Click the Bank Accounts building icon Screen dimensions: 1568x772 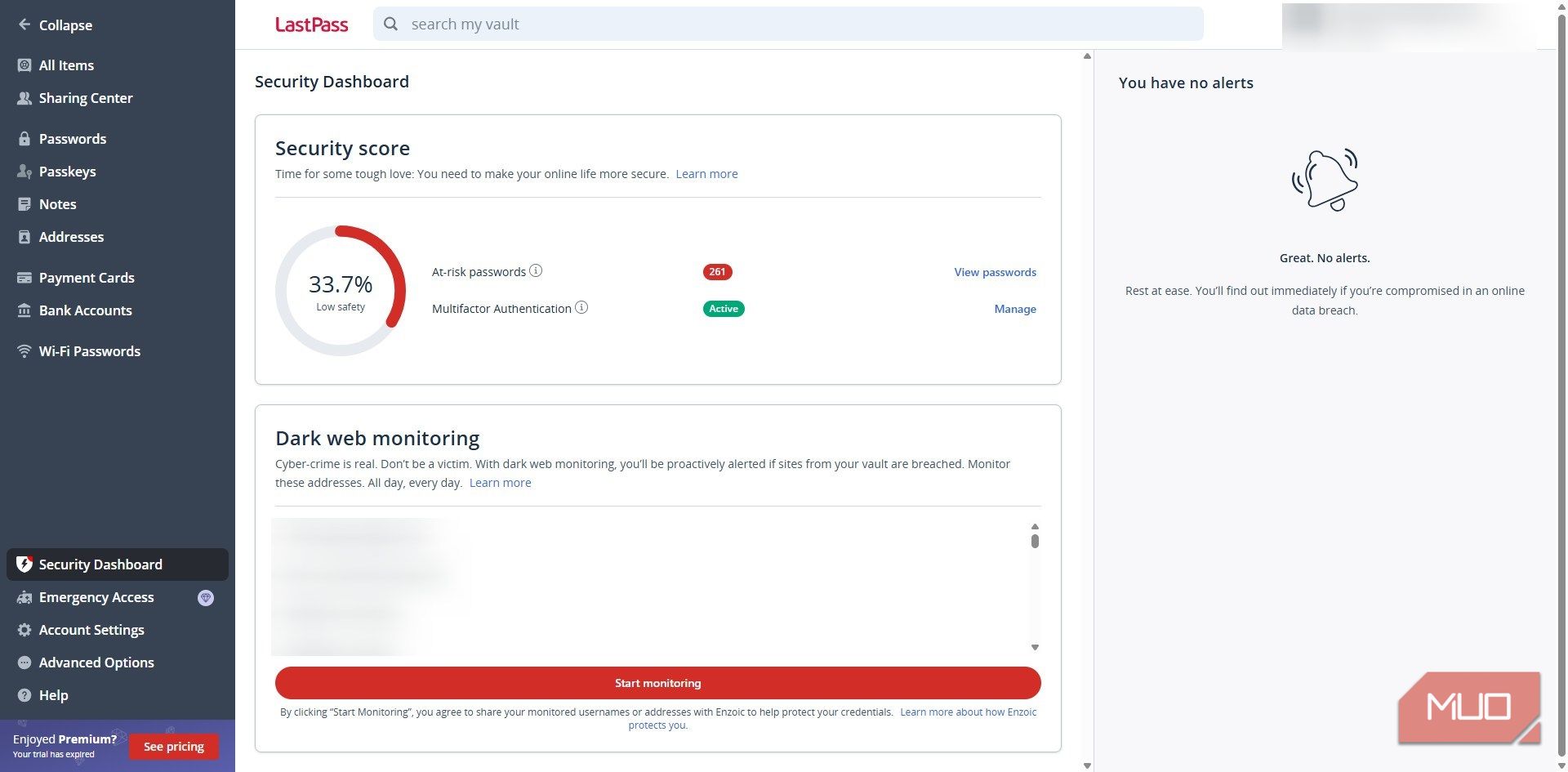click(24, 310)
